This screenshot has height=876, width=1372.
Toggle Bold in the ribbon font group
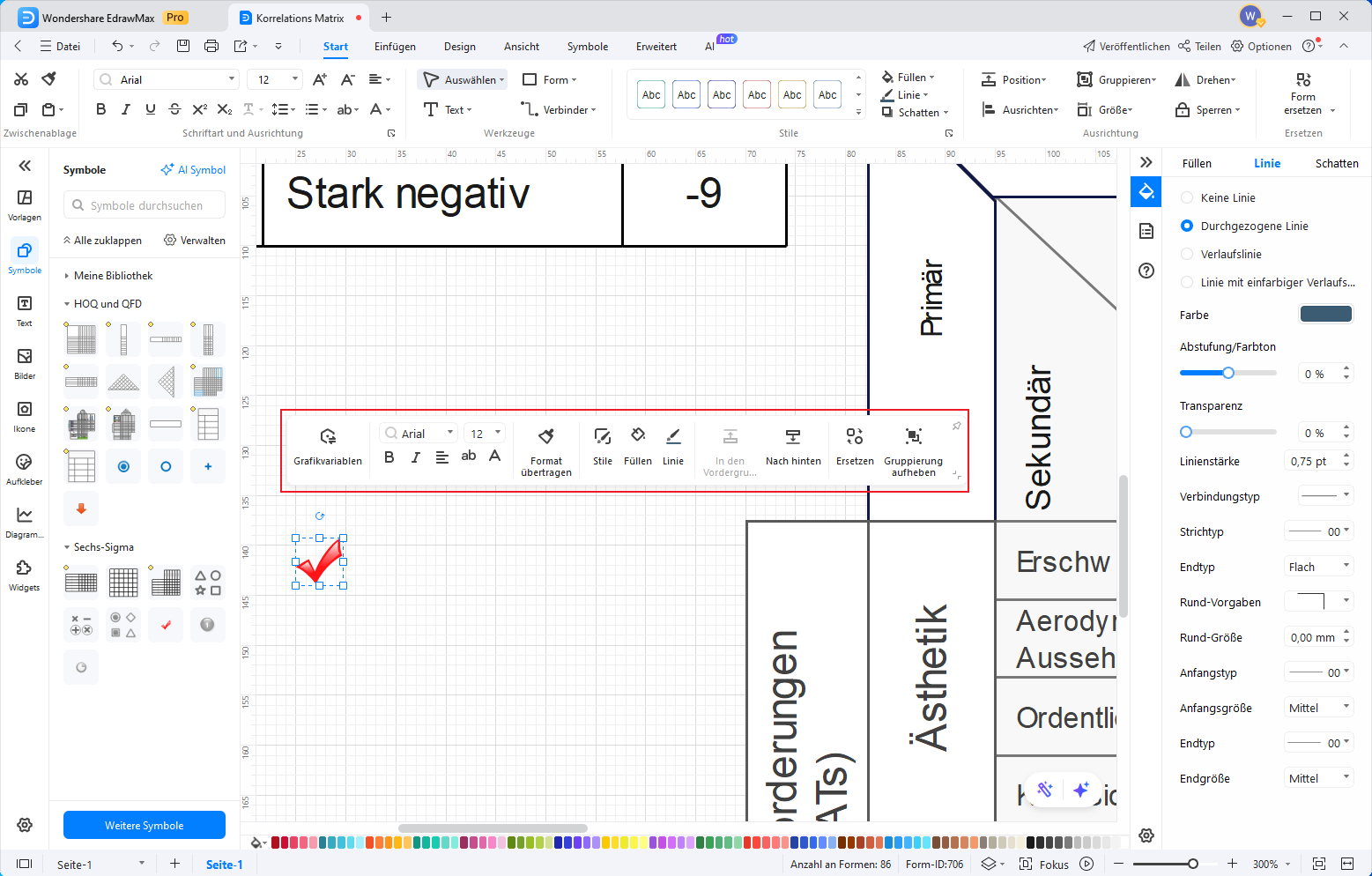pyautogui.click(x=101, y=109)
